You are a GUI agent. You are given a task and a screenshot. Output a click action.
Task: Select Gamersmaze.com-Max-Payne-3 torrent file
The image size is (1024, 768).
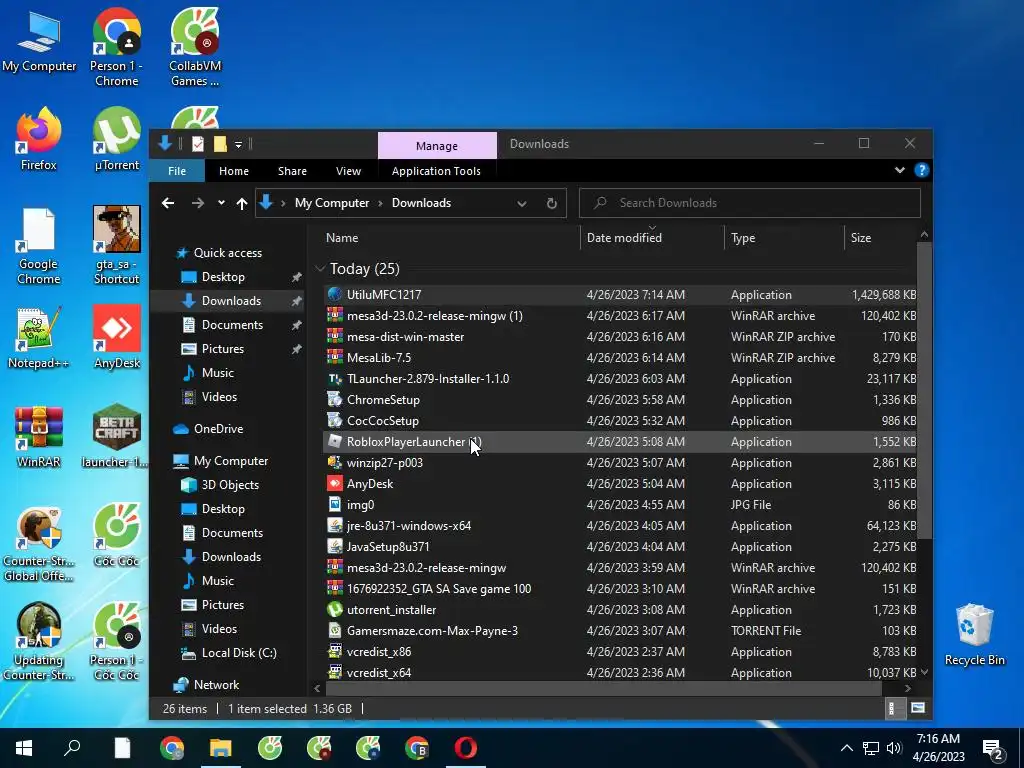[x=620, y=631]
